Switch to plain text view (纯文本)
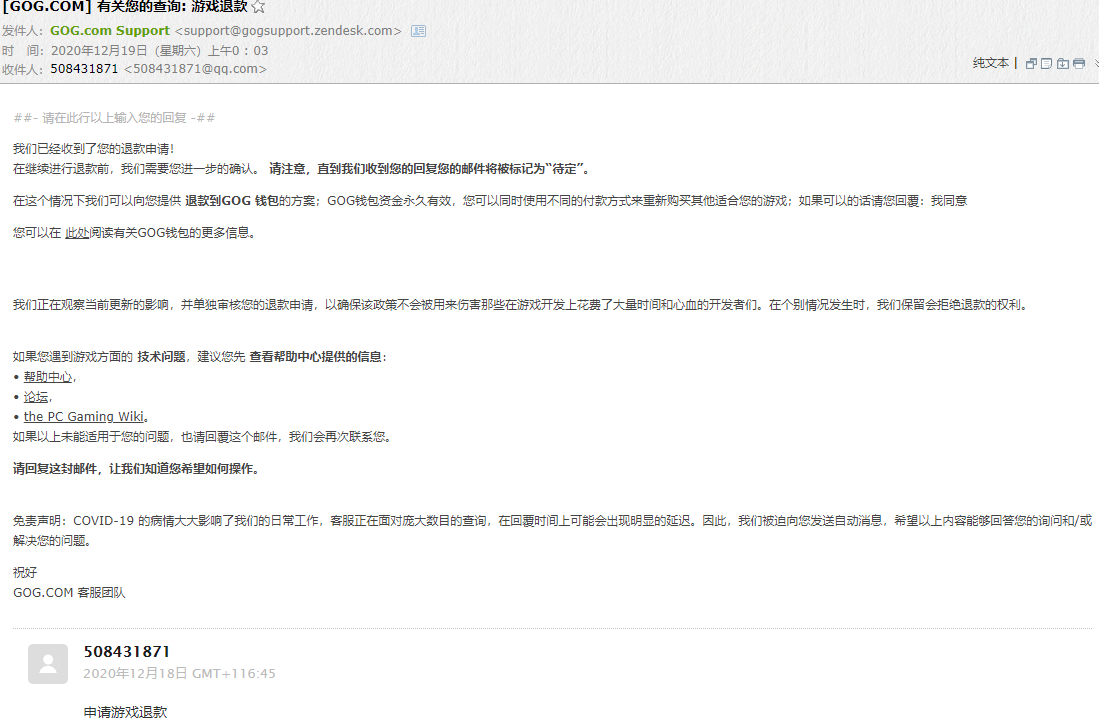 pos(990,63)
